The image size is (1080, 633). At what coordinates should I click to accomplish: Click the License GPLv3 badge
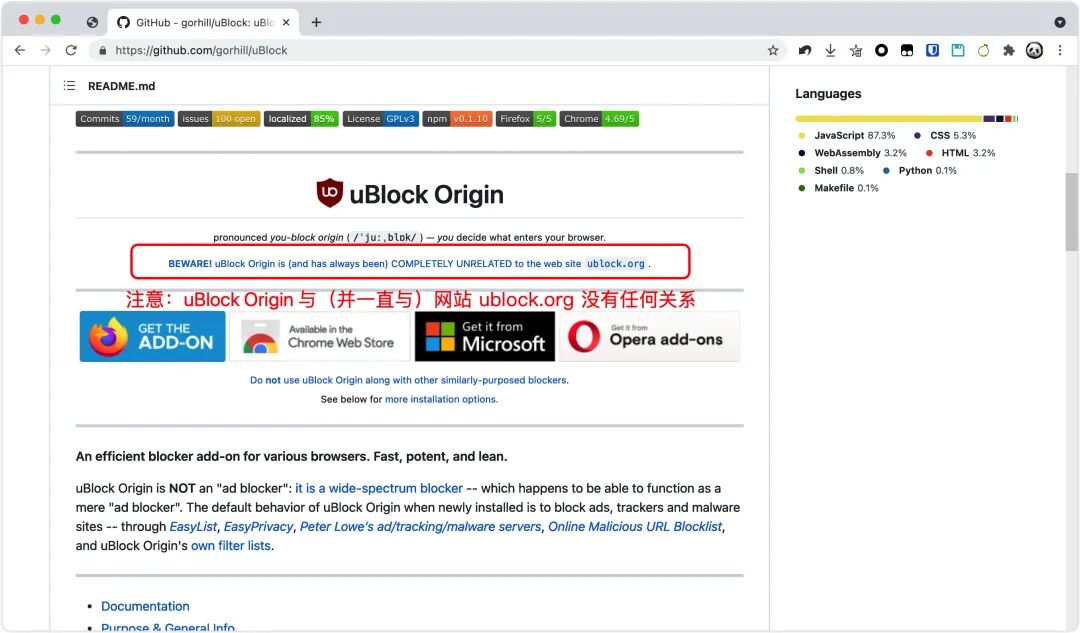point(381,118)
